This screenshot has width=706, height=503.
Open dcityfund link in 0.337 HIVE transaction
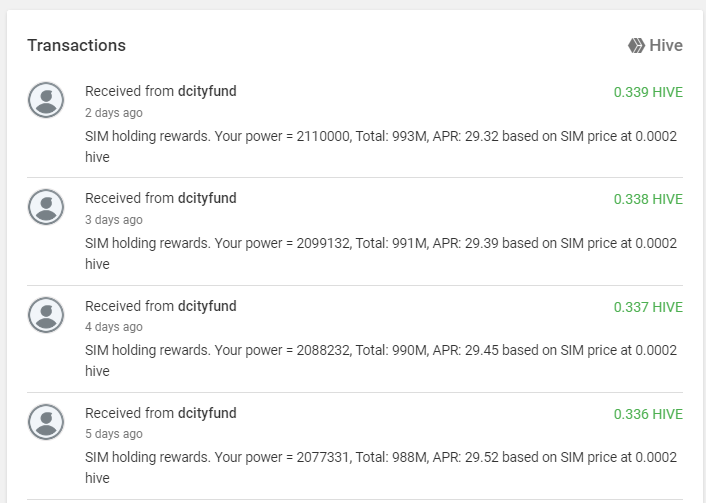(207, 306)
